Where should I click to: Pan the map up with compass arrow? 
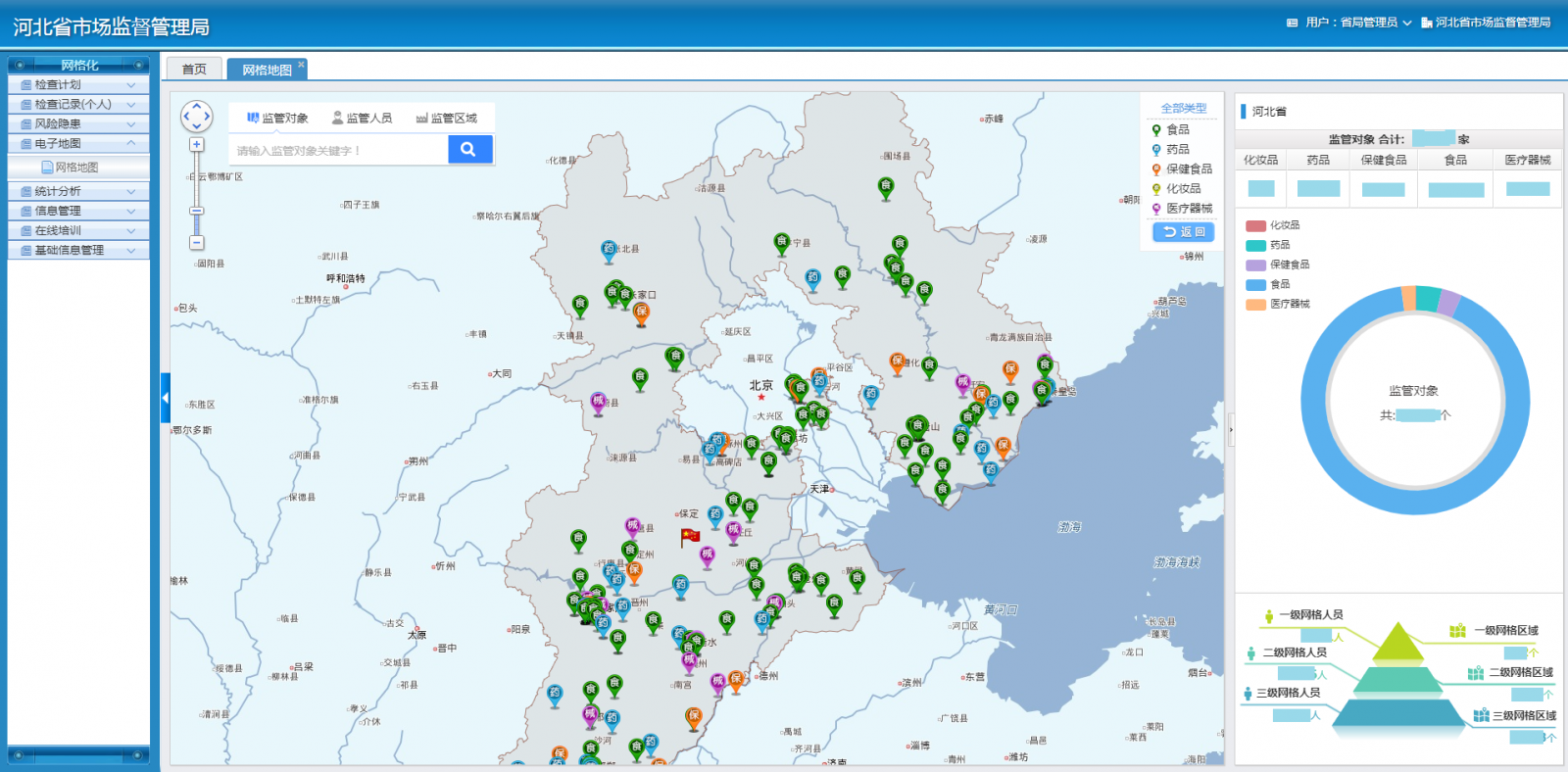point(197,105)
